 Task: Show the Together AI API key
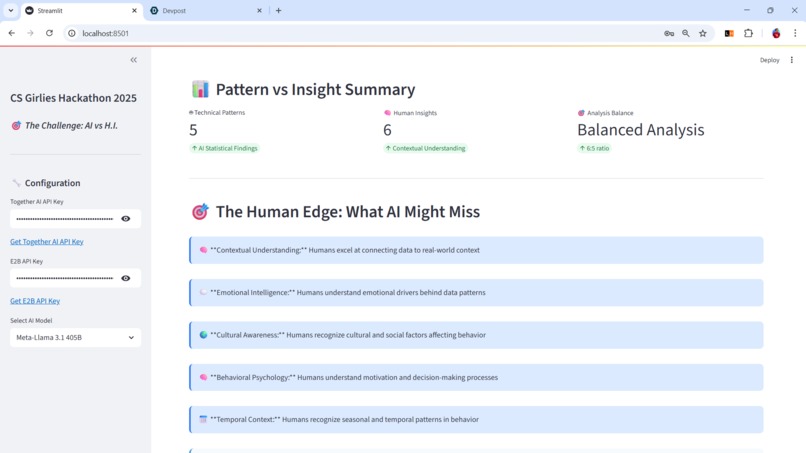[x=125, y=219]
